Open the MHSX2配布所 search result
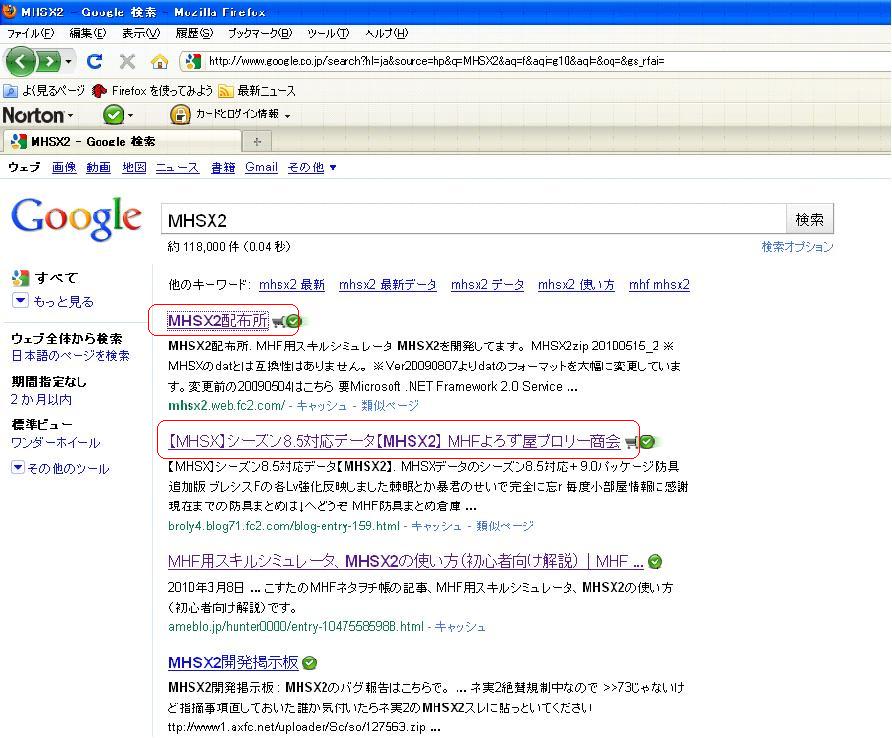Image resolution: width=892 pixels, height=738 pixels. click(218, 321)
